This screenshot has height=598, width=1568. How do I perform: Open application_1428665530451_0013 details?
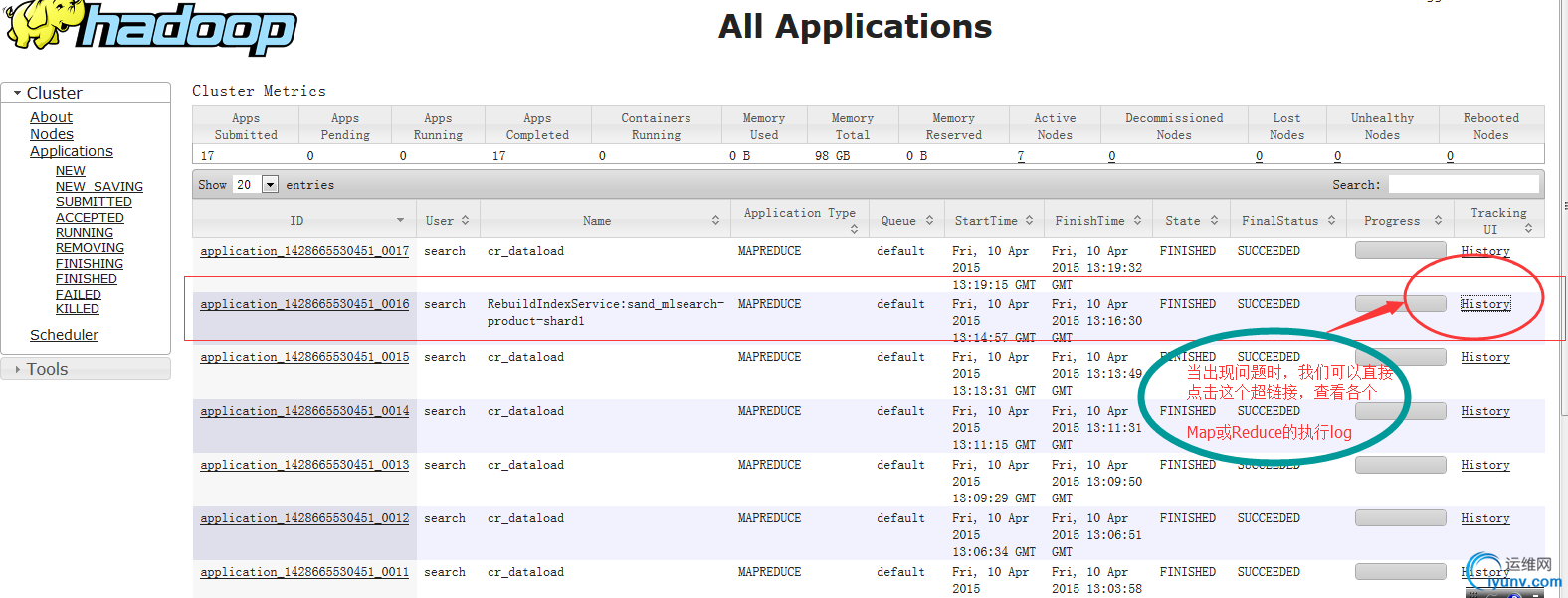pyautogui.click(x=304, y=465)
